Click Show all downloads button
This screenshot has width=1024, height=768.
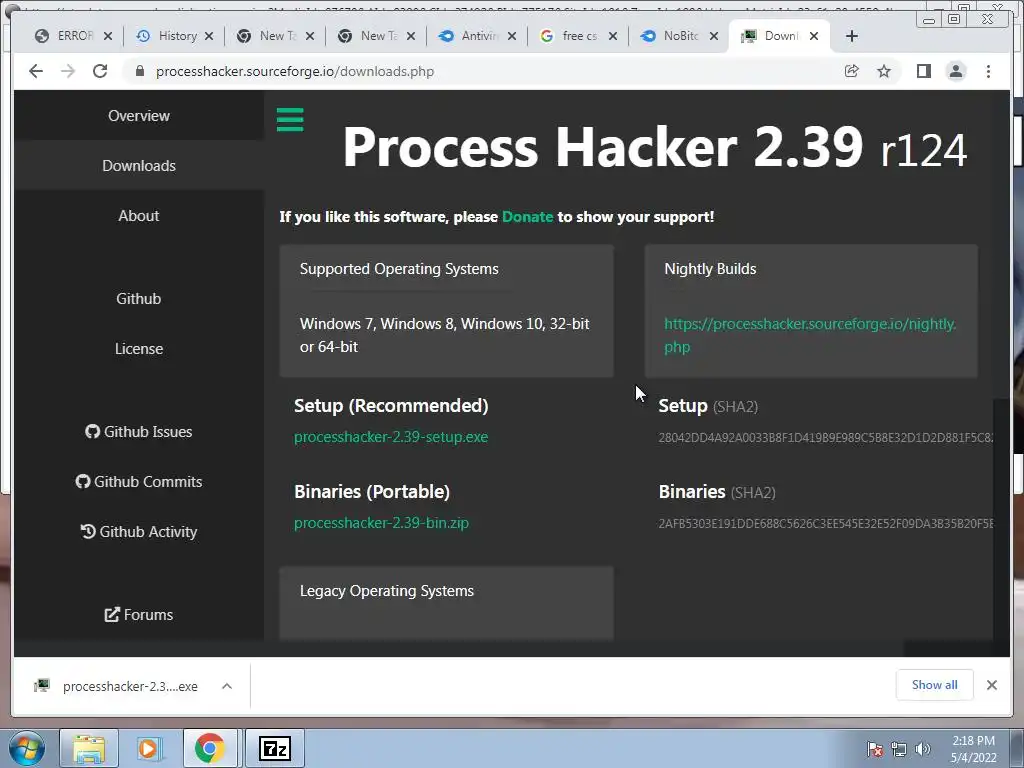click(x=935, y=684)
